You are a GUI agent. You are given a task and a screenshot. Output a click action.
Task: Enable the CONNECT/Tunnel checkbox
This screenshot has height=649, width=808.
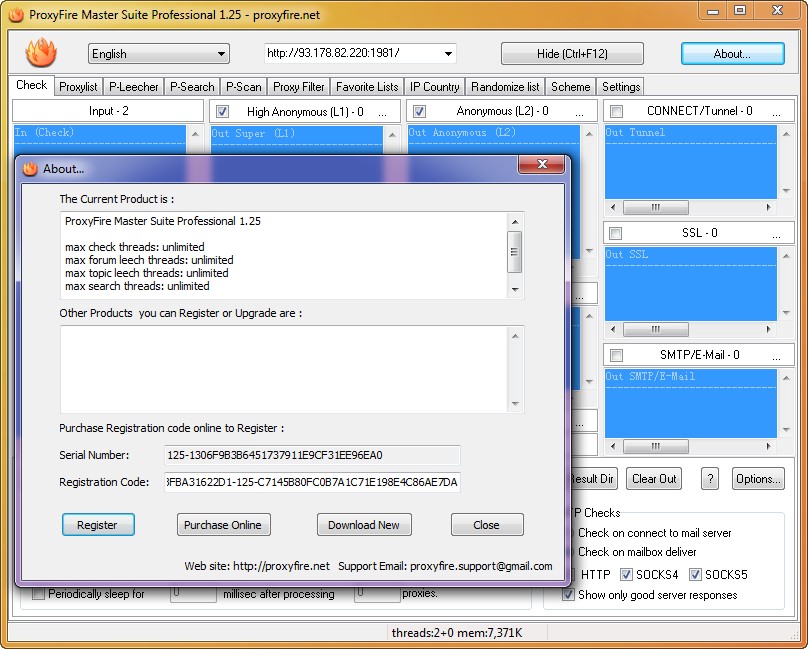point(616,111)
